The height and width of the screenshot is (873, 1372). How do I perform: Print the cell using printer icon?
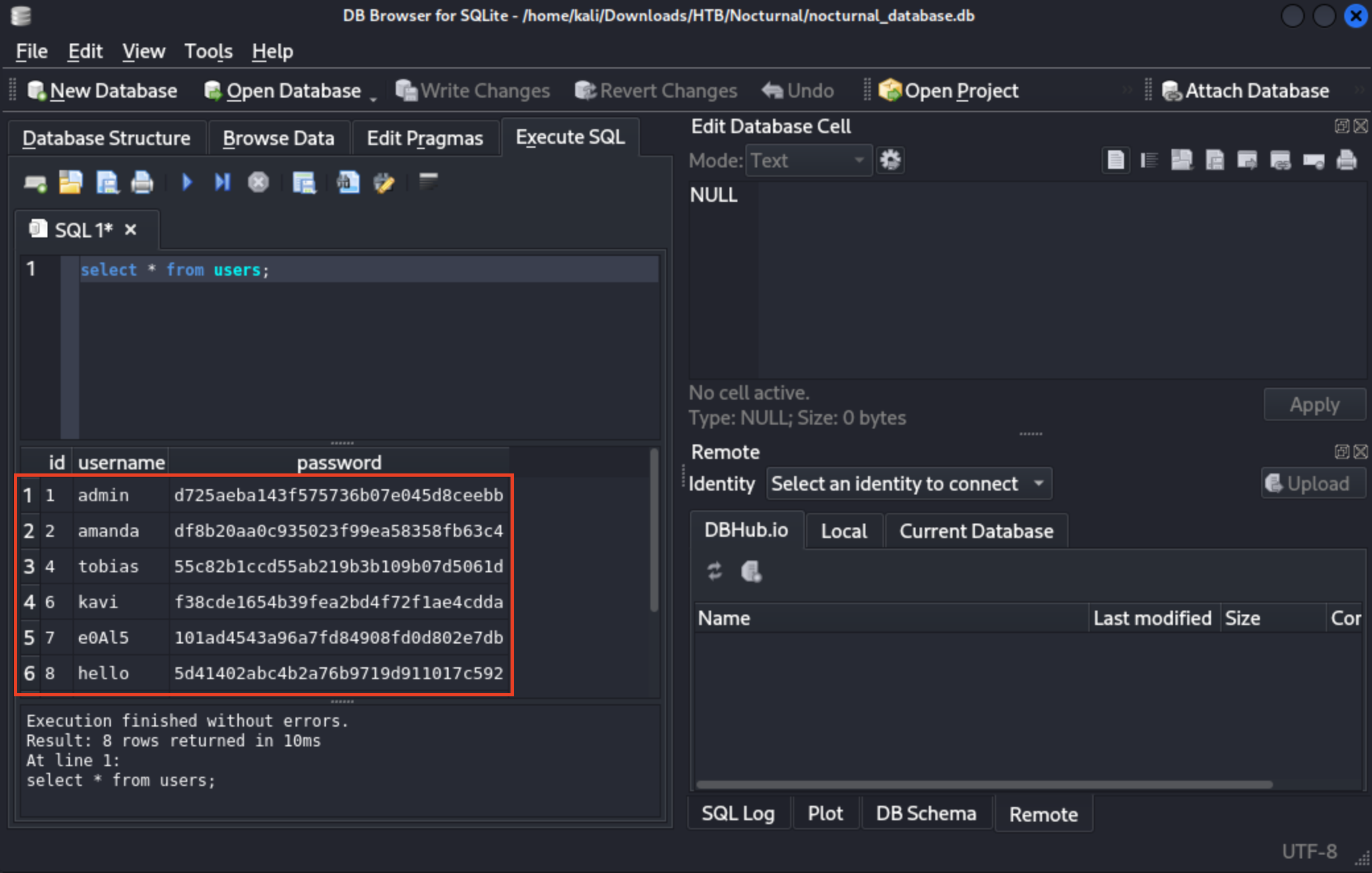coord(1346,160)
